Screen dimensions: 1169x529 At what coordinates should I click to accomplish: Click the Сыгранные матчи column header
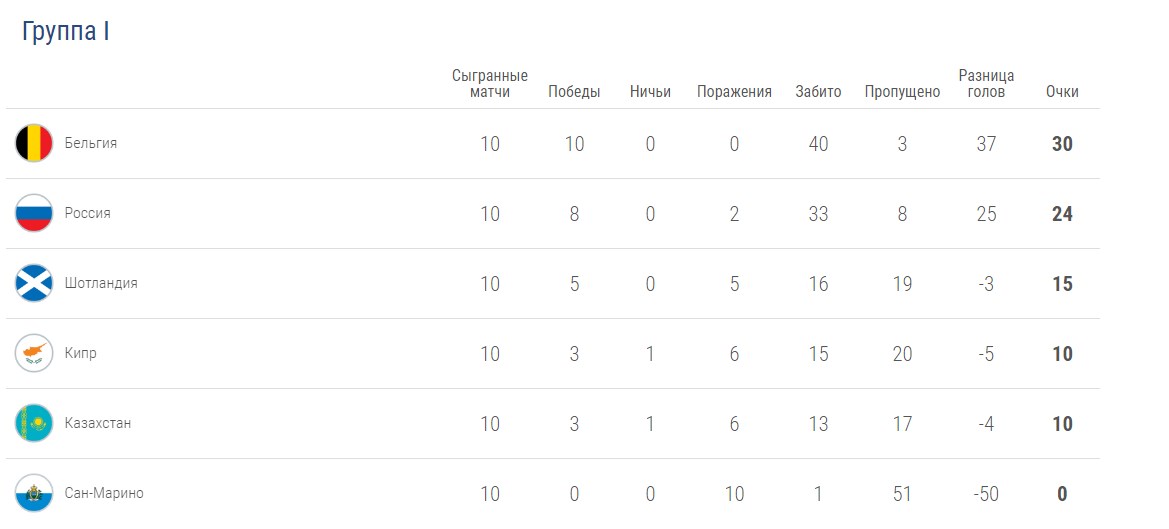coord(490,84)
